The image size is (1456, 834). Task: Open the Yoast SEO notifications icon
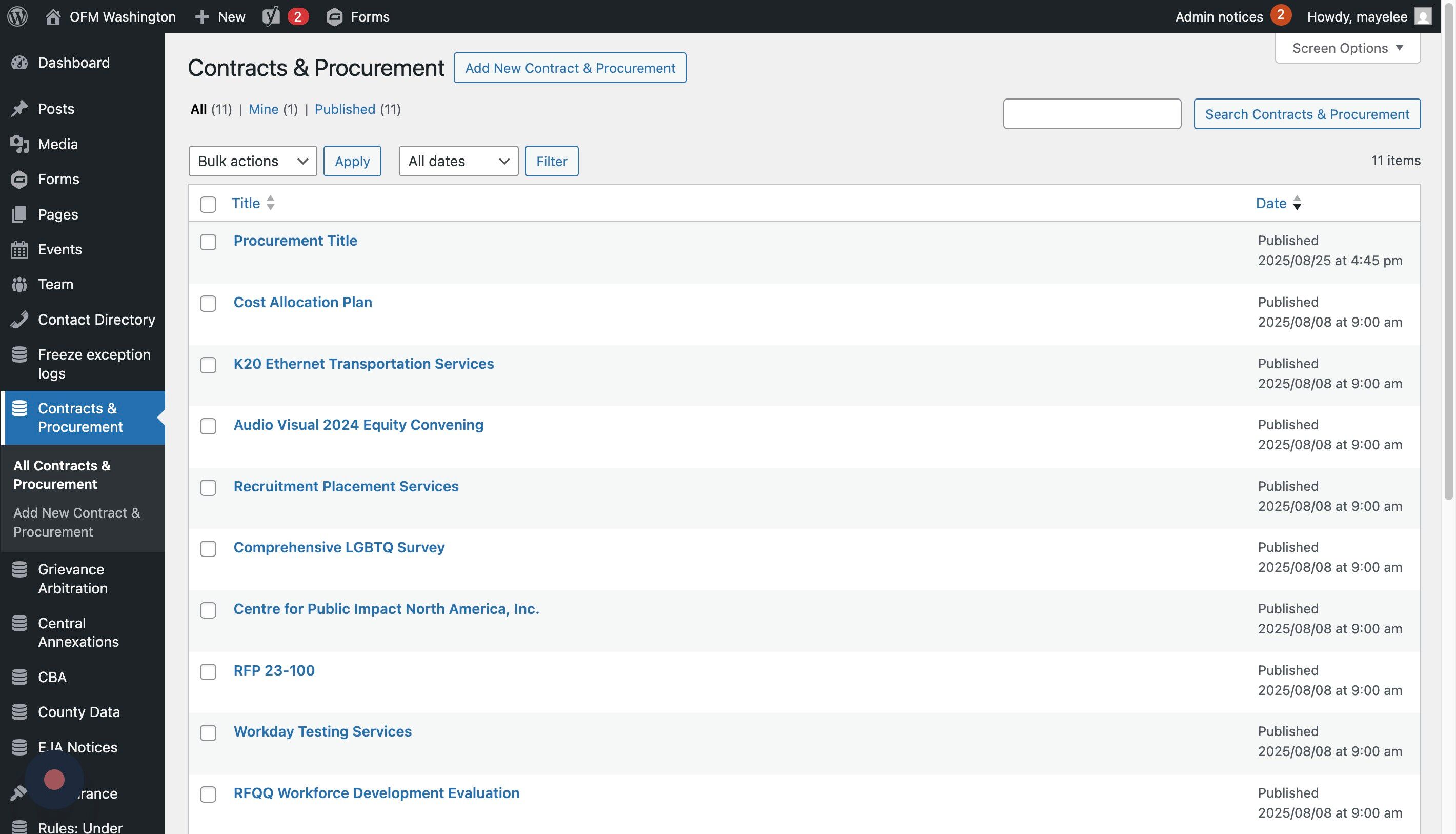[271, 16]
